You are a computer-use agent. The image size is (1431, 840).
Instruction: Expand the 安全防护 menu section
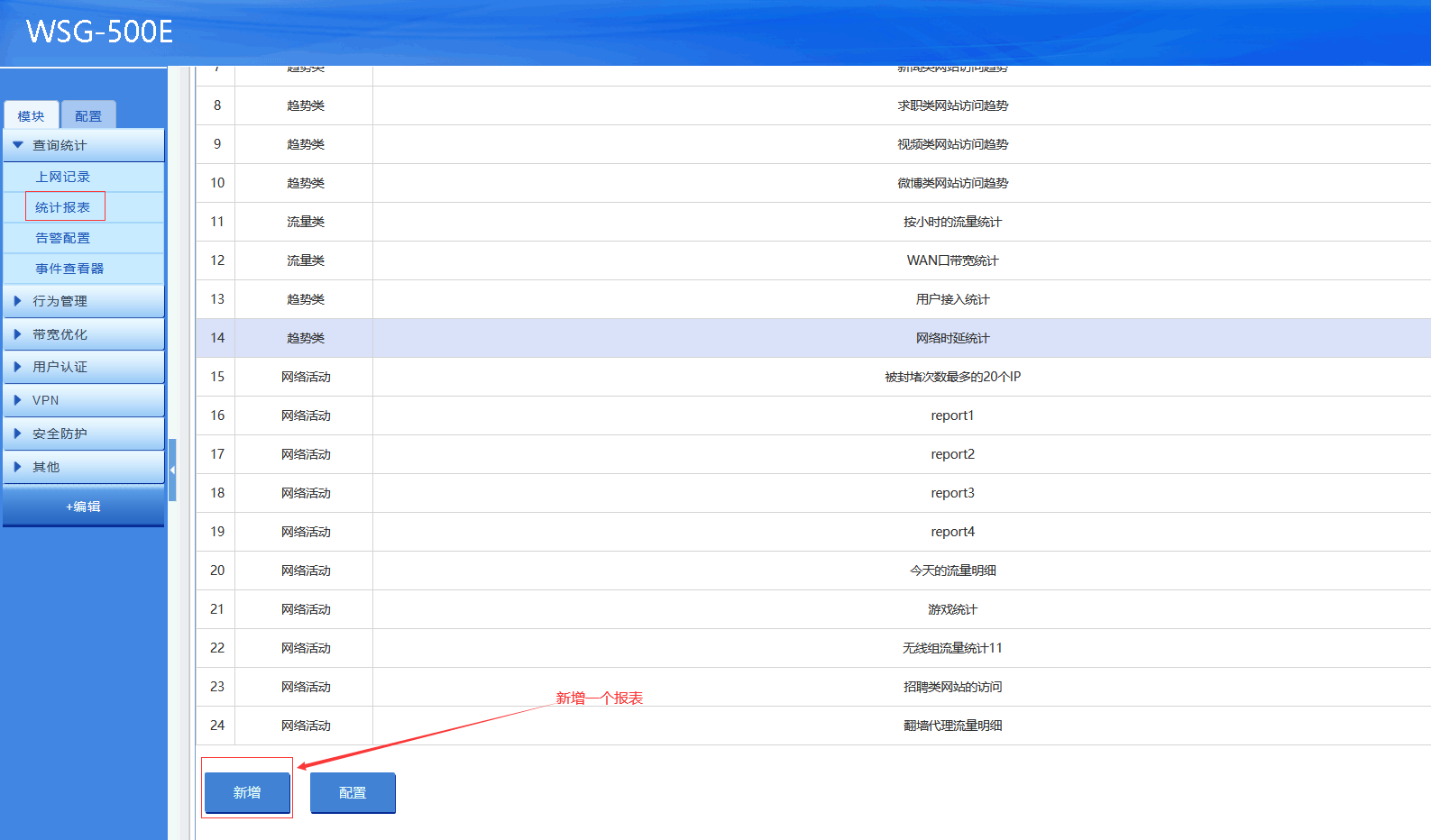pyautogui.click(x=60, y=434)
